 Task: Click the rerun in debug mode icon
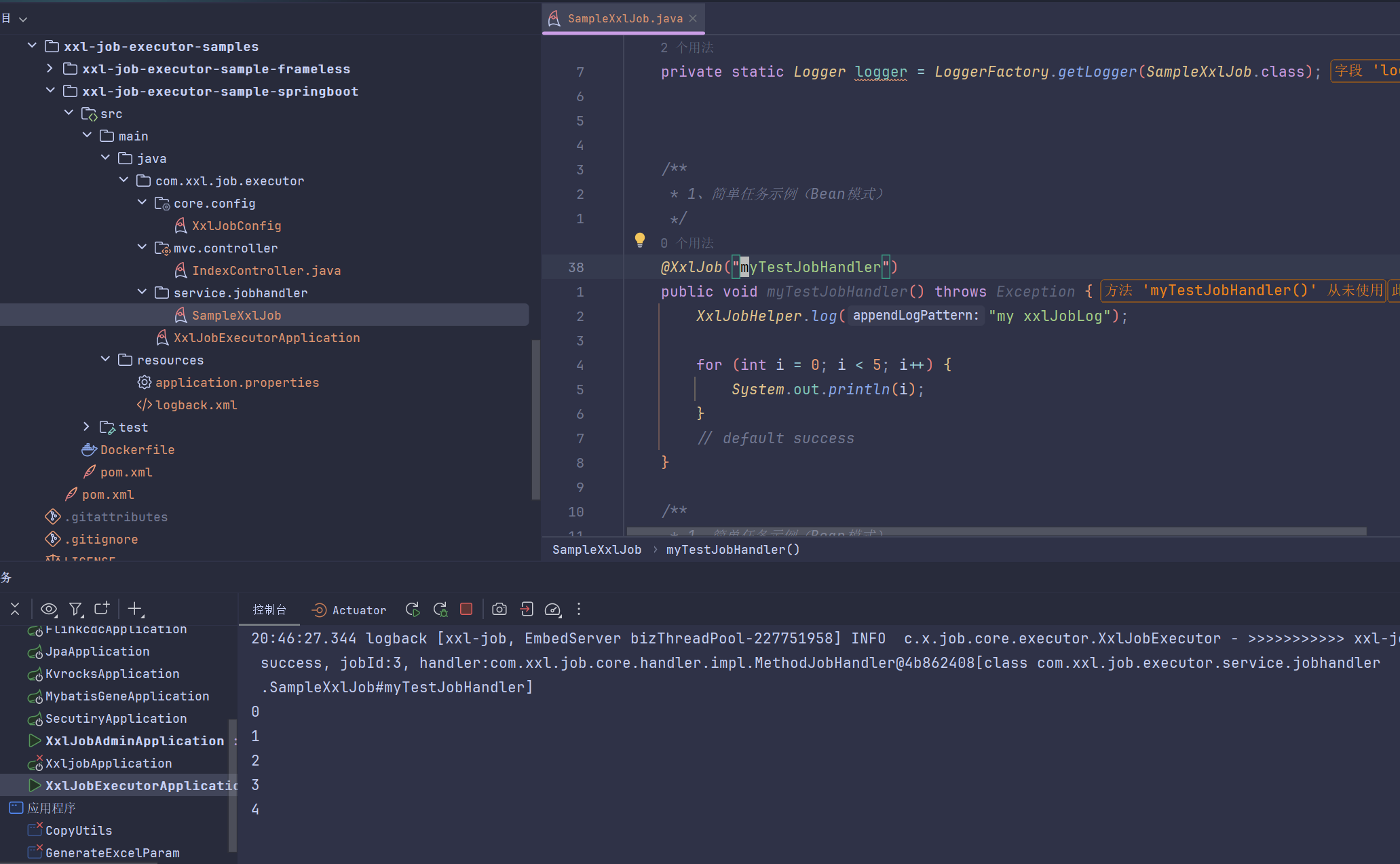coord(440,609)
